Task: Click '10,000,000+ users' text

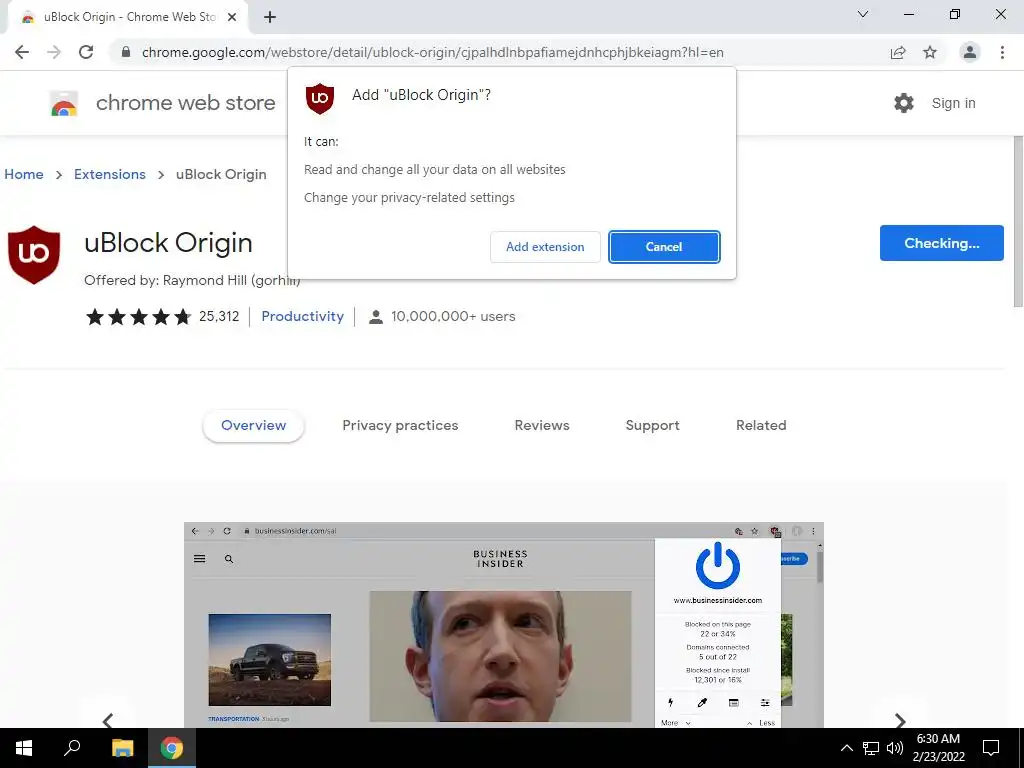Action: click(453, 316)
